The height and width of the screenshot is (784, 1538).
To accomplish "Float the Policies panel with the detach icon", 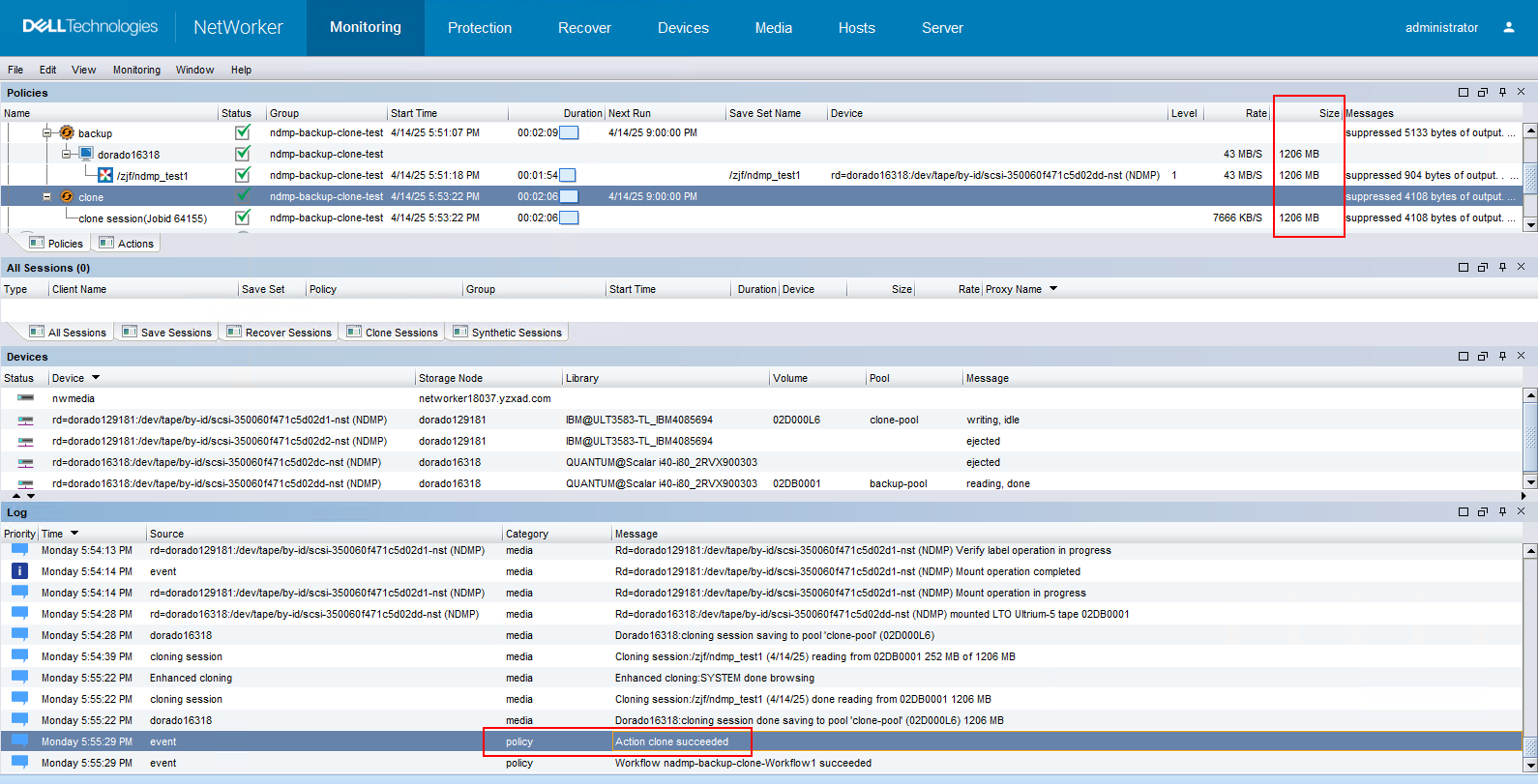I will pos(1483,92).
